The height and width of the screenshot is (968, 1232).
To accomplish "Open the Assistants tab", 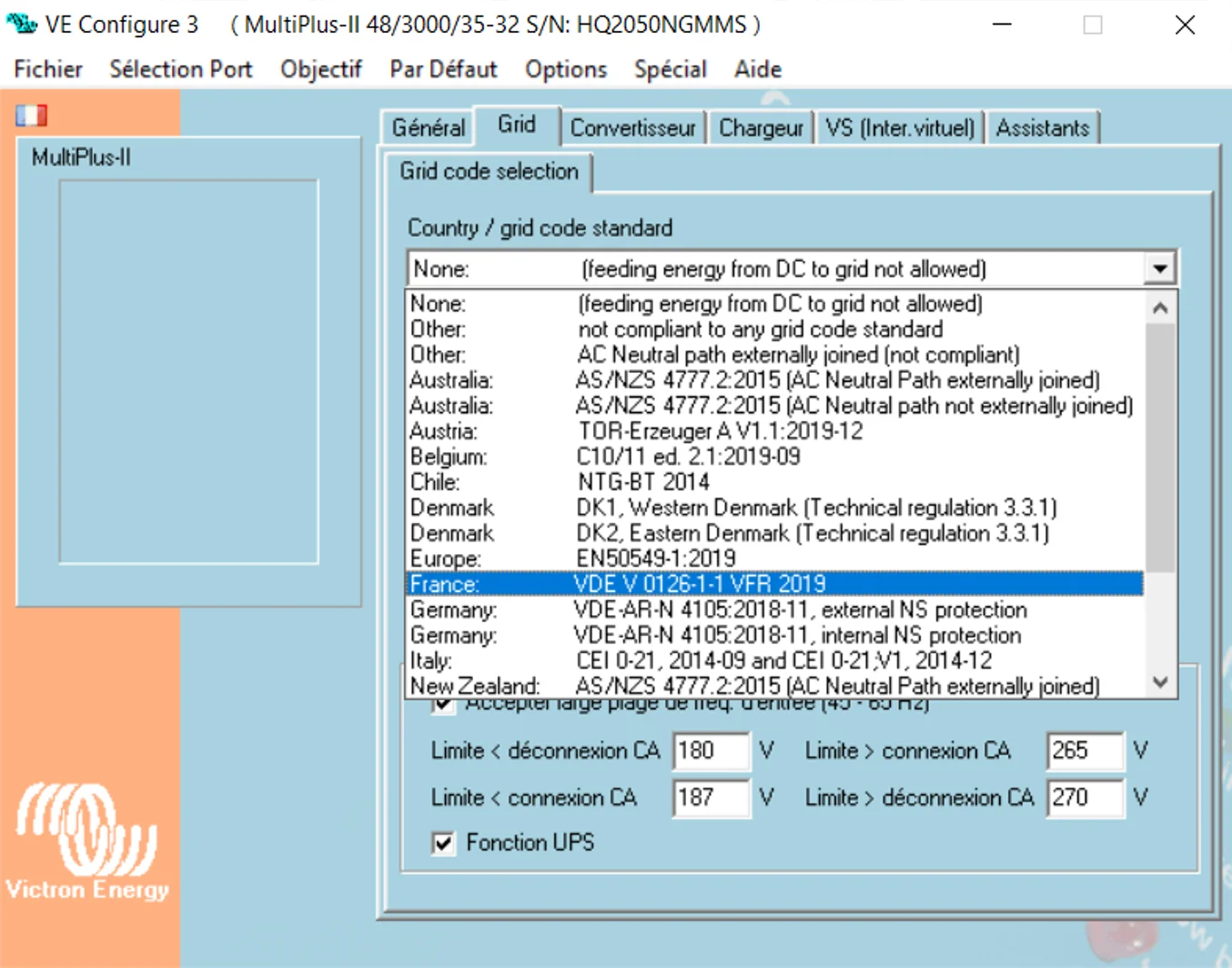I will pos(1043,128).
